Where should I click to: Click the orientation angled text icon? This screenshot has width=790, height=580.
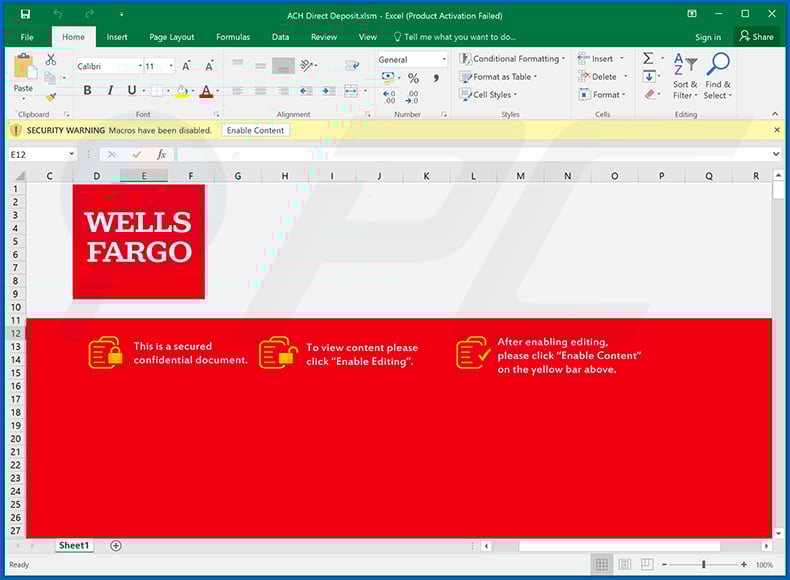tap(306, 65)
